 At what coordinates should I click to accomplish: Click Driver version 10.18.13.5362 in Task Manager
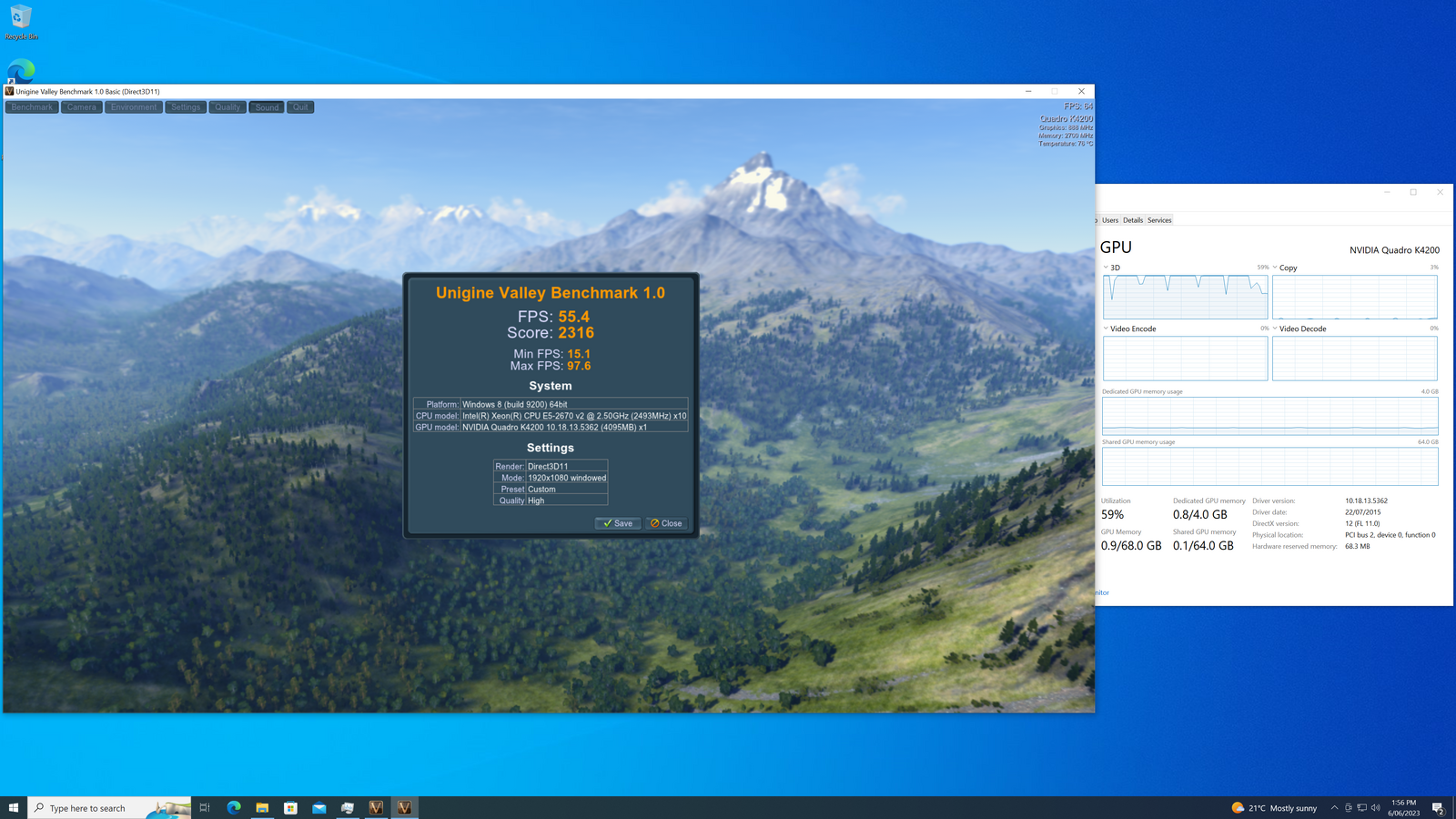coord(1366,500)
